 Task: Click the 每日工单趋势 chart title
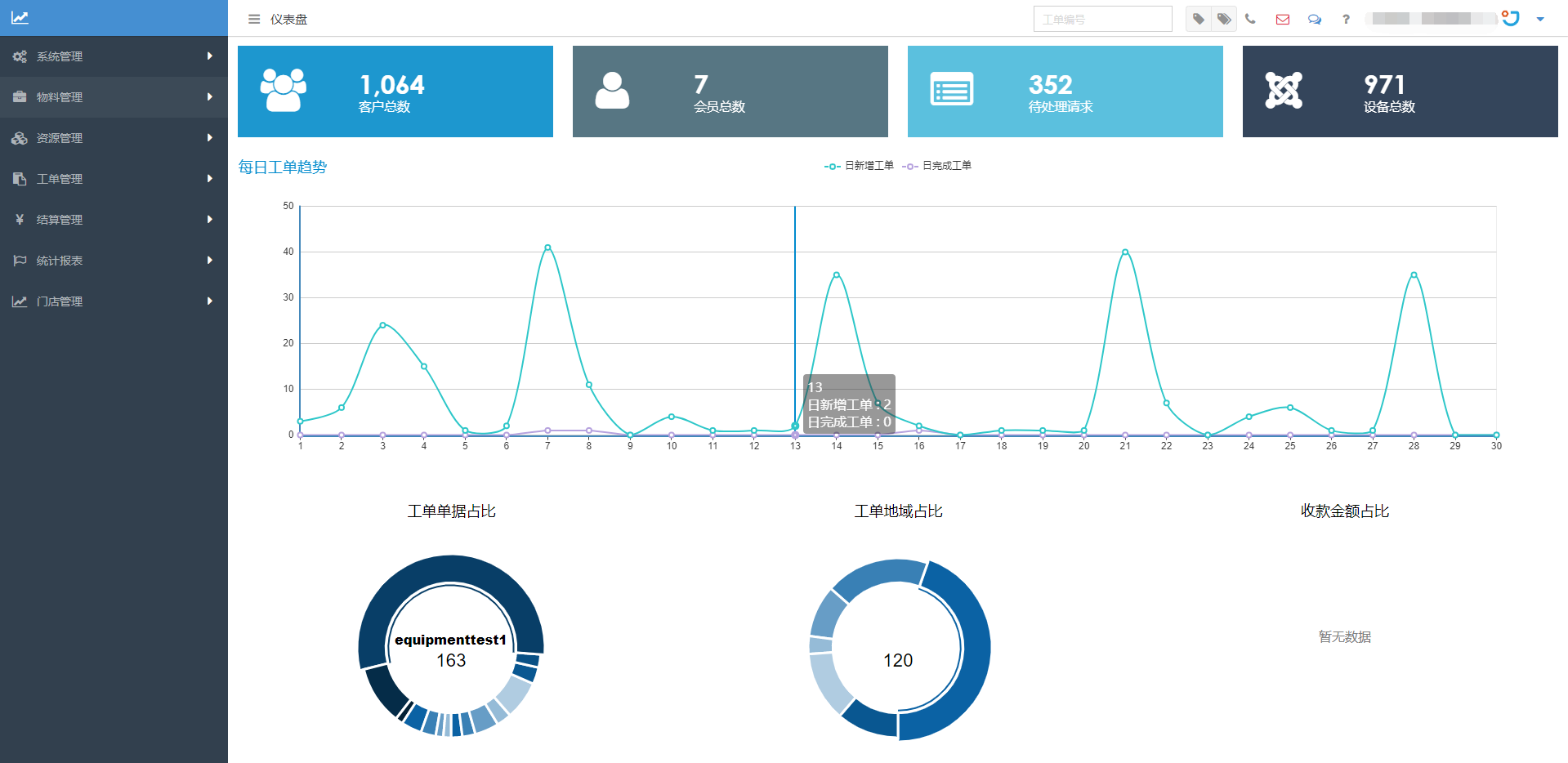click(283, 167)
